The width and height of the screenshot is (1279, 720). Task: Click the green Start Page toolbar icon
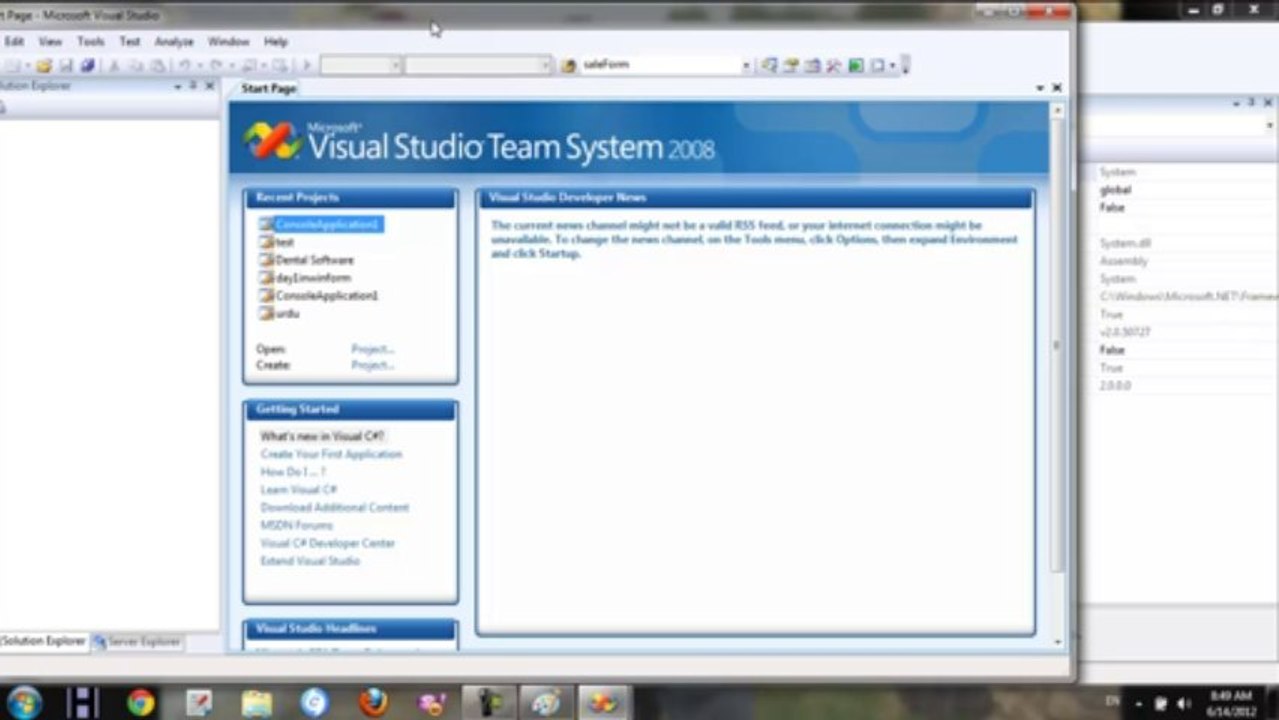coord(856,66)
